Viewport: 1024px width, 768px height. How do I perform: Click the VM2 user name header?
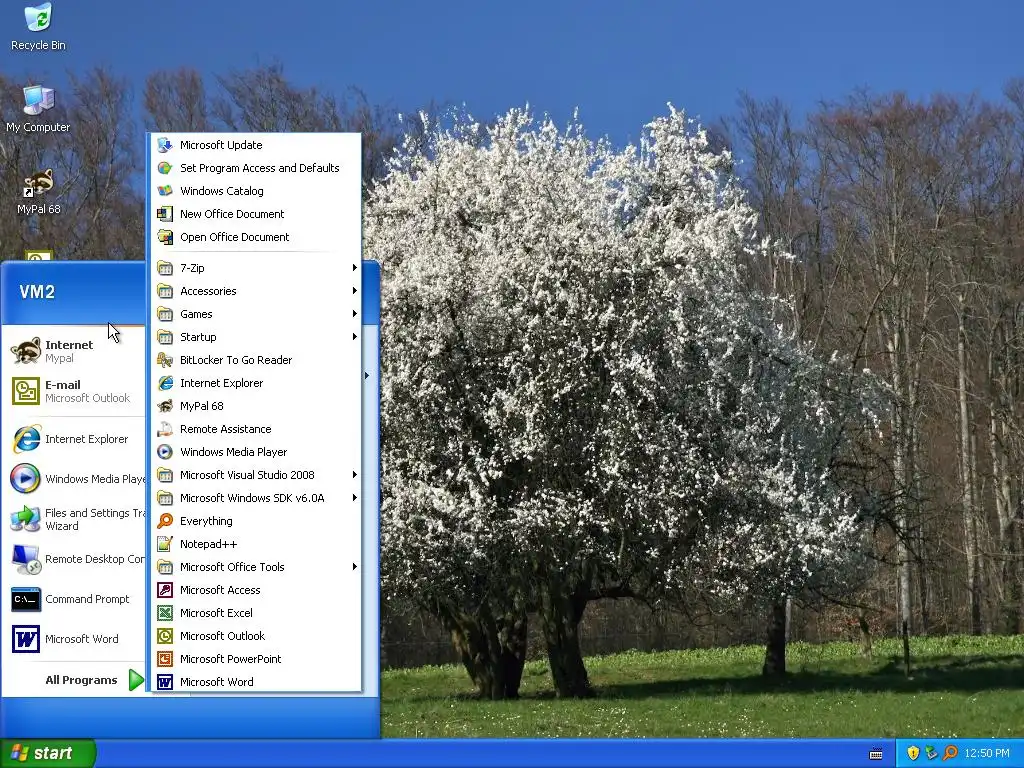(x=37, y=292)
